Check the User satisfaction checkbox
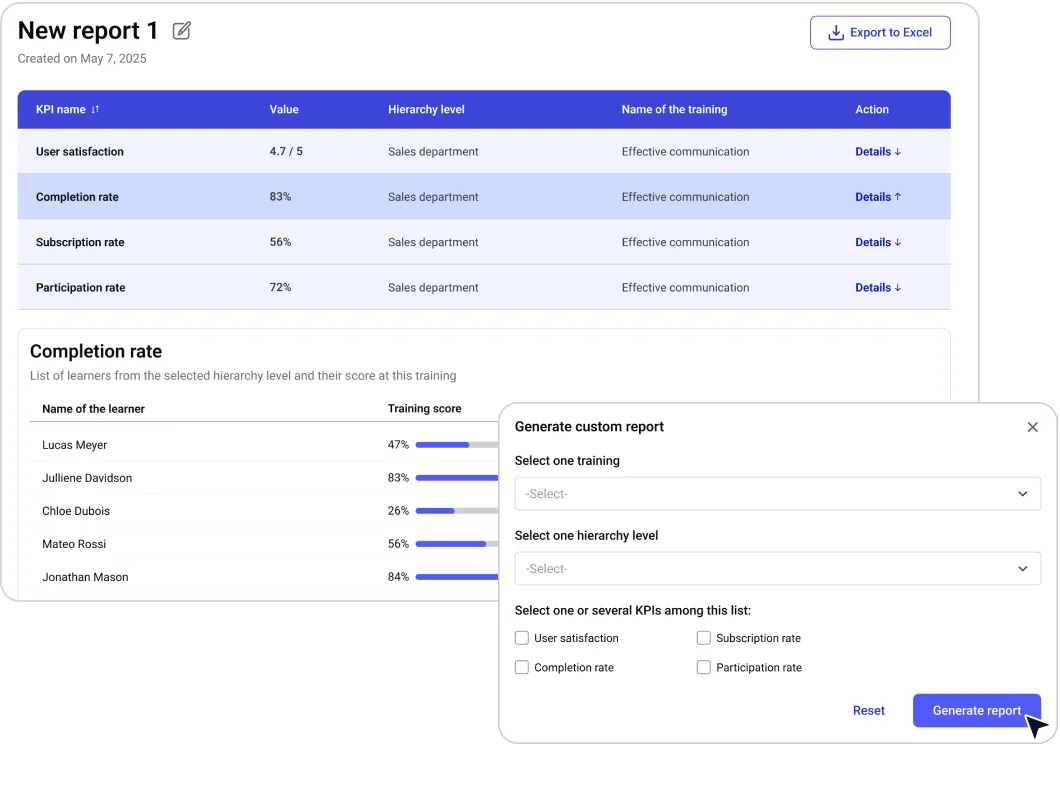1060x801 pixels. (x=522, y=638)
